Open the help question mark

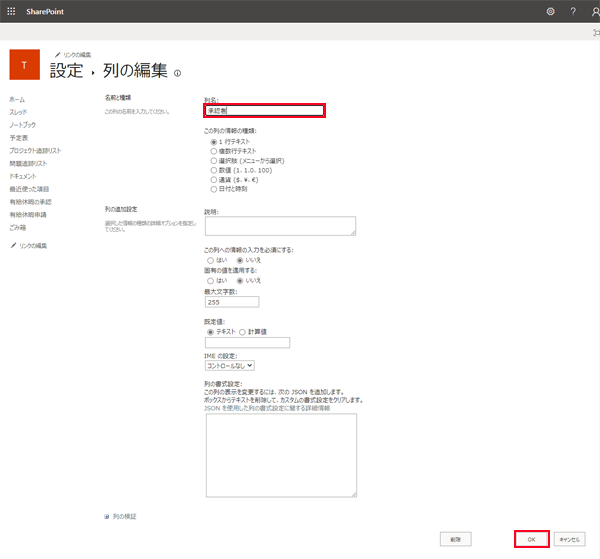tap(573, 11)
